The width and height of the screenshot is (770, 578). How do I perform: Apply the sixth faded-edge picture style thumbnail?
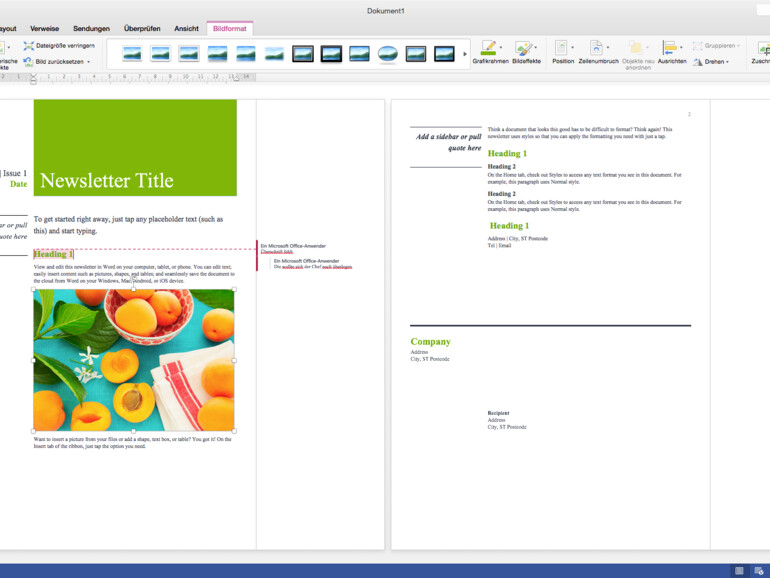(274, 54)
